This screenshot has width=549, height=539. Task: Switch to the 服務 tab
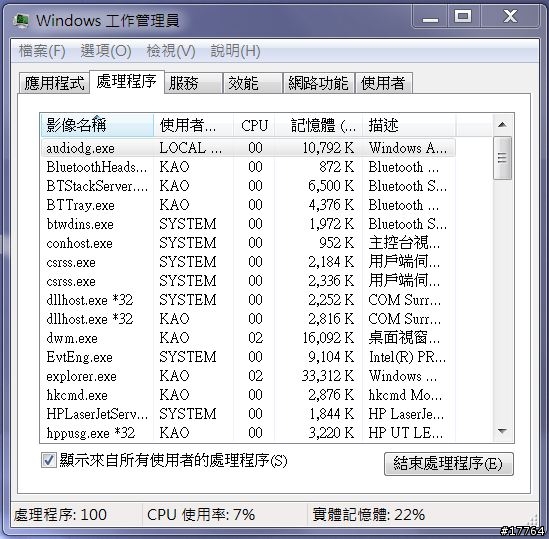[193, 83]
